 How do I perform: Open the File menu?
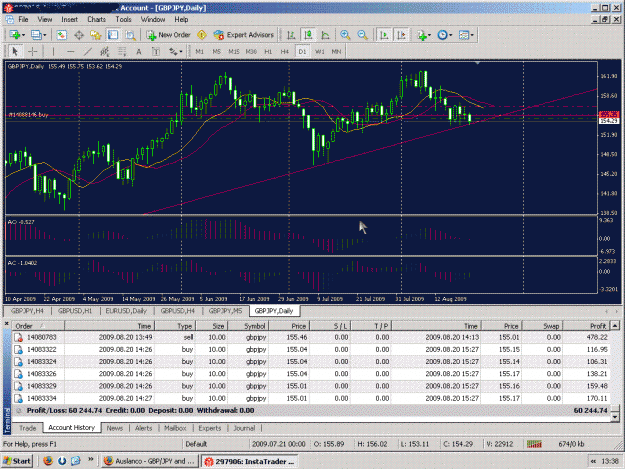(x=23, y=19)
